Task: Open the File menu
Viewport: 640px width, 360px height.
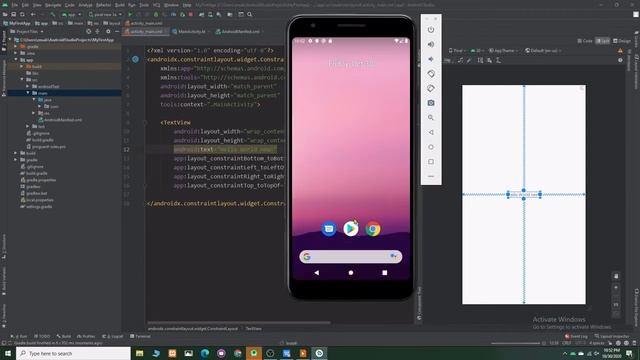Action: coord(14,5)
